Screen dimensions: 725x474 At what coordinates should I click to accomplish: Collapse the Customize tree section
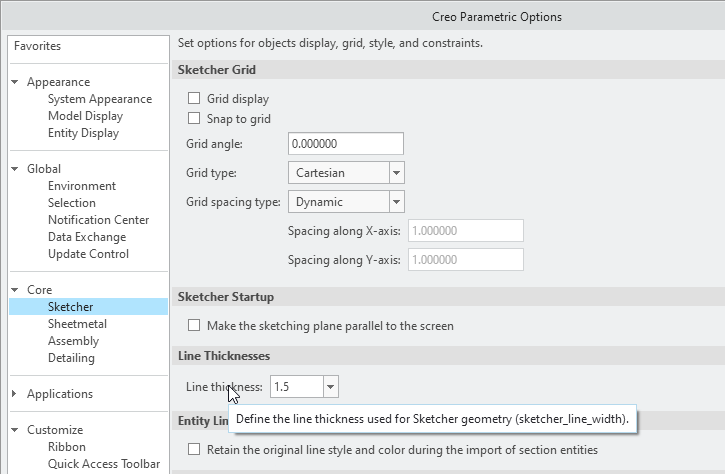pos(15,430)
